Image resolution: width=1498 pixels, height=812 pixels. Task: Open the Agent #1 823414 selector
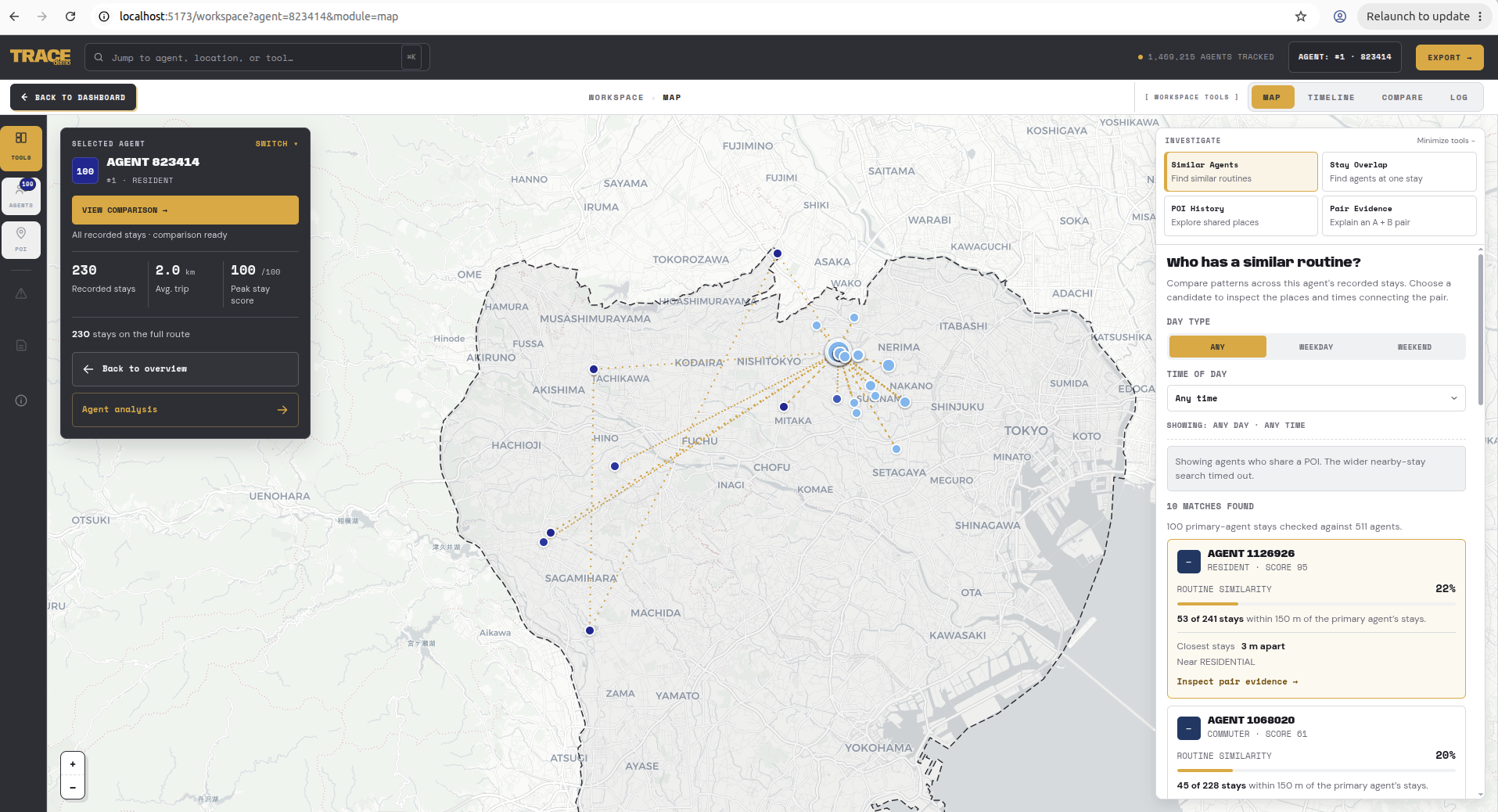click(x=1344, y=57)
